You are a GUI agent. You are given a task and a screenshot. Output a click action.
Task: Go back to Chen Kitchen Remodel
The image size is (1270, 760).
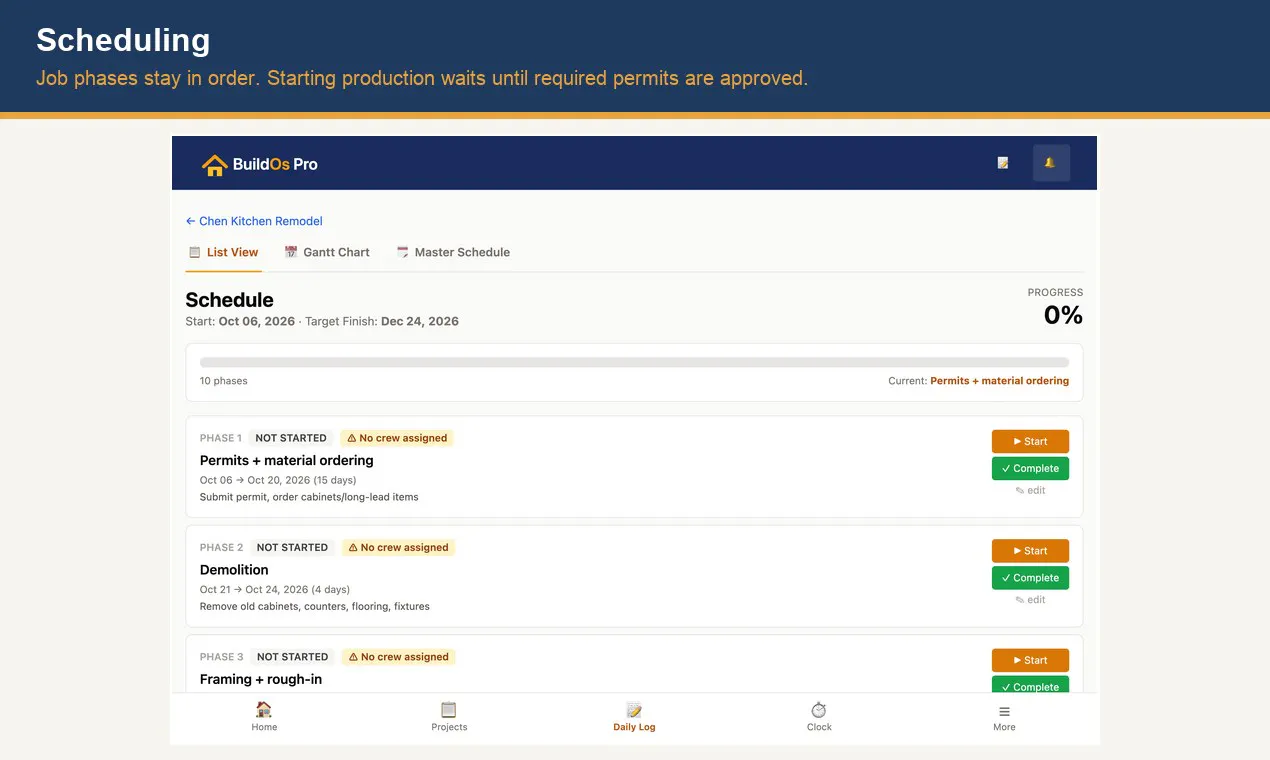254,221
